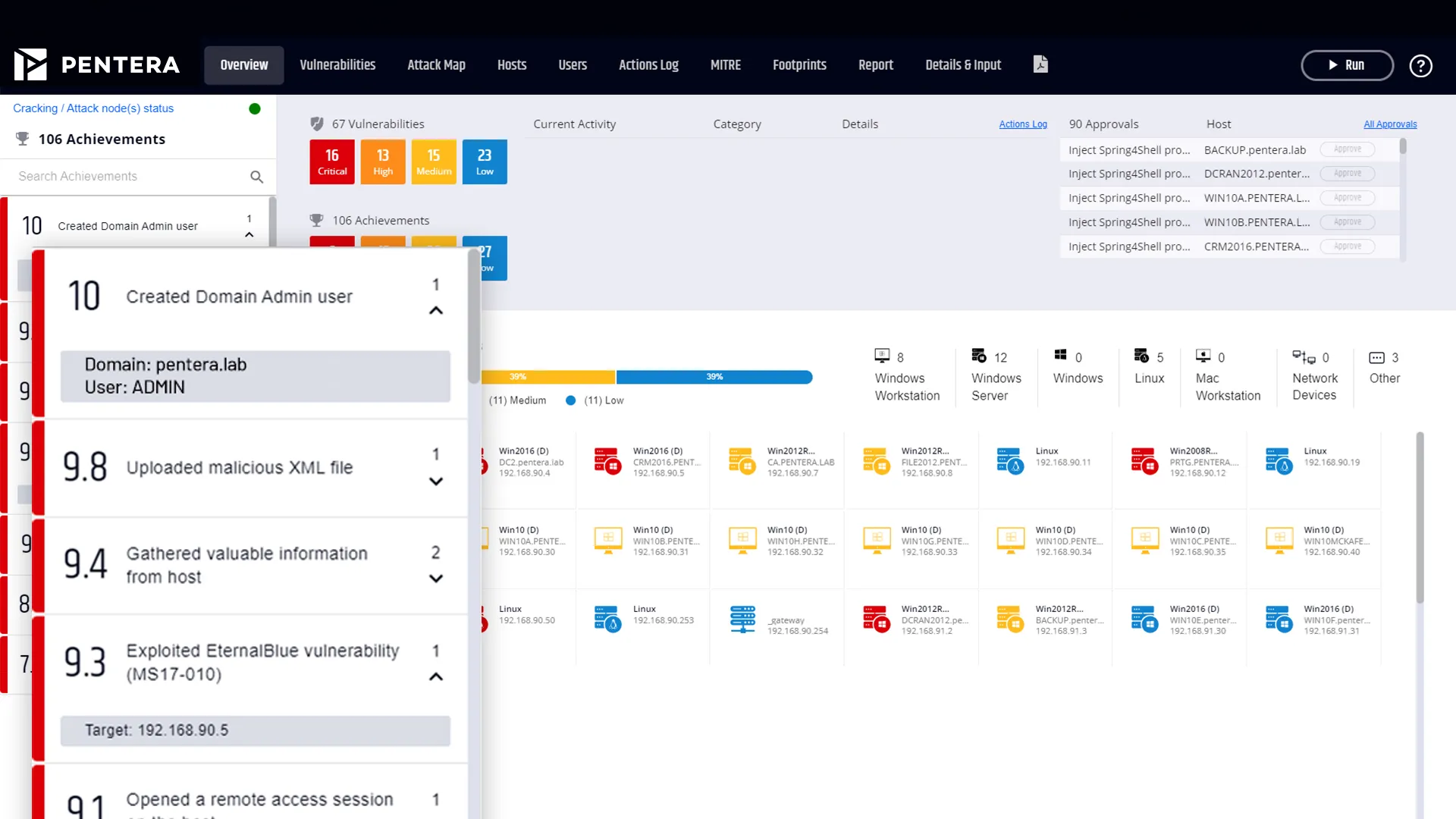Select the FILE2012 host icon at 192.168.90.8
Screen dimensions: 1456x819
tap(876, 461)
